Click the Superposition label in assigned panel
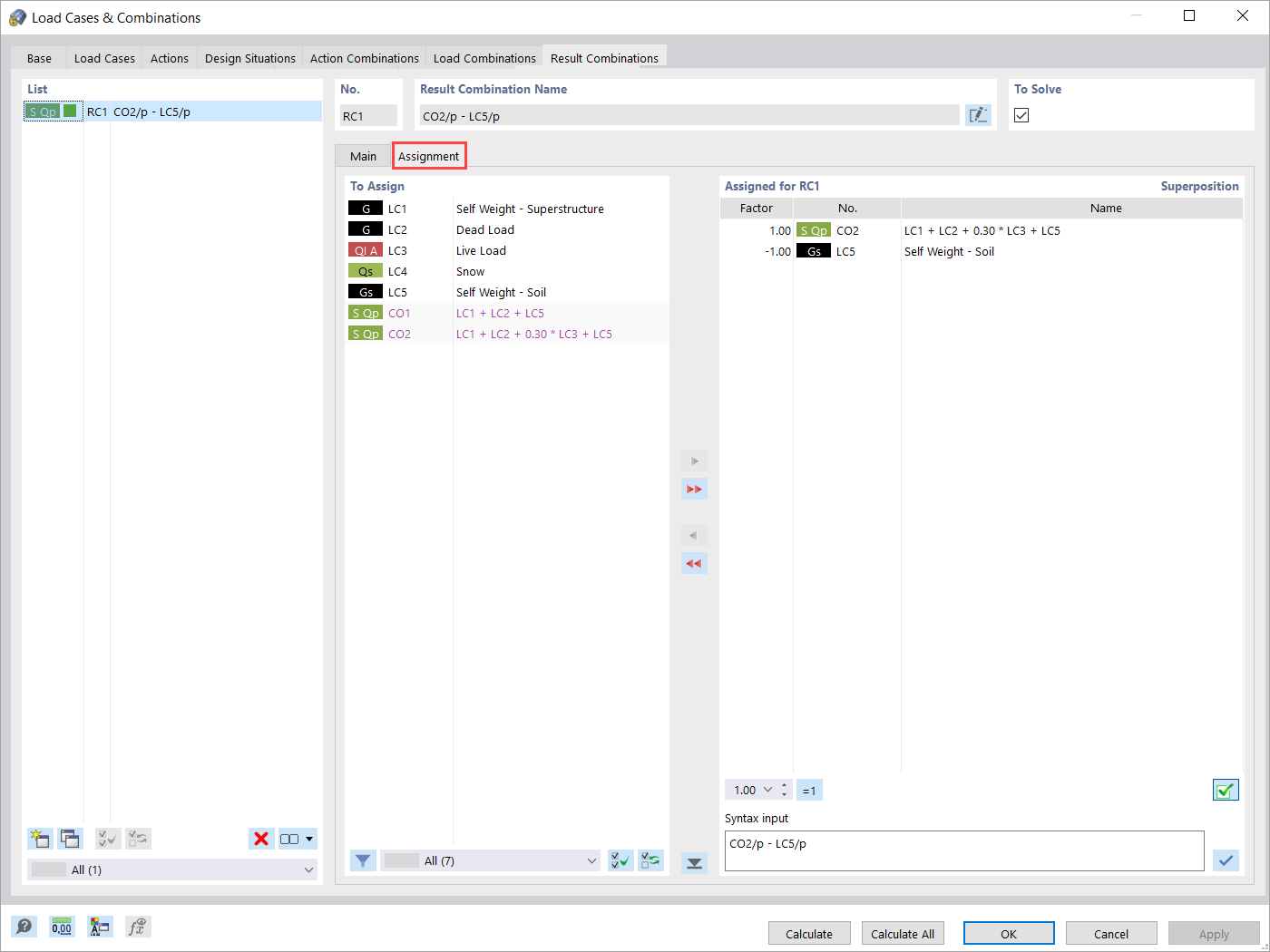1270x952 pixels. (1199, 186)
